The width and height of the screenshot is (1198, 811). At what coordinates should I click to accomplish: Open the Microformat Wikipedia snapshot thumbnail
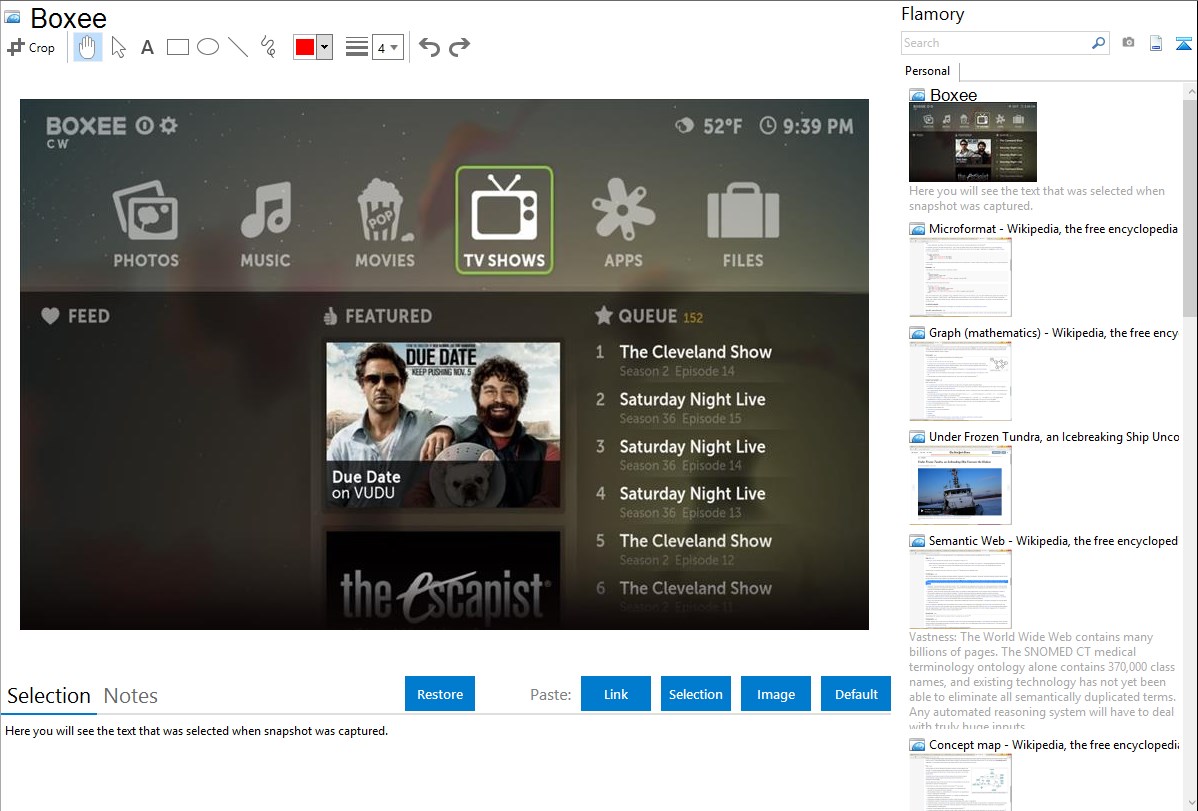tap(960, 277)
